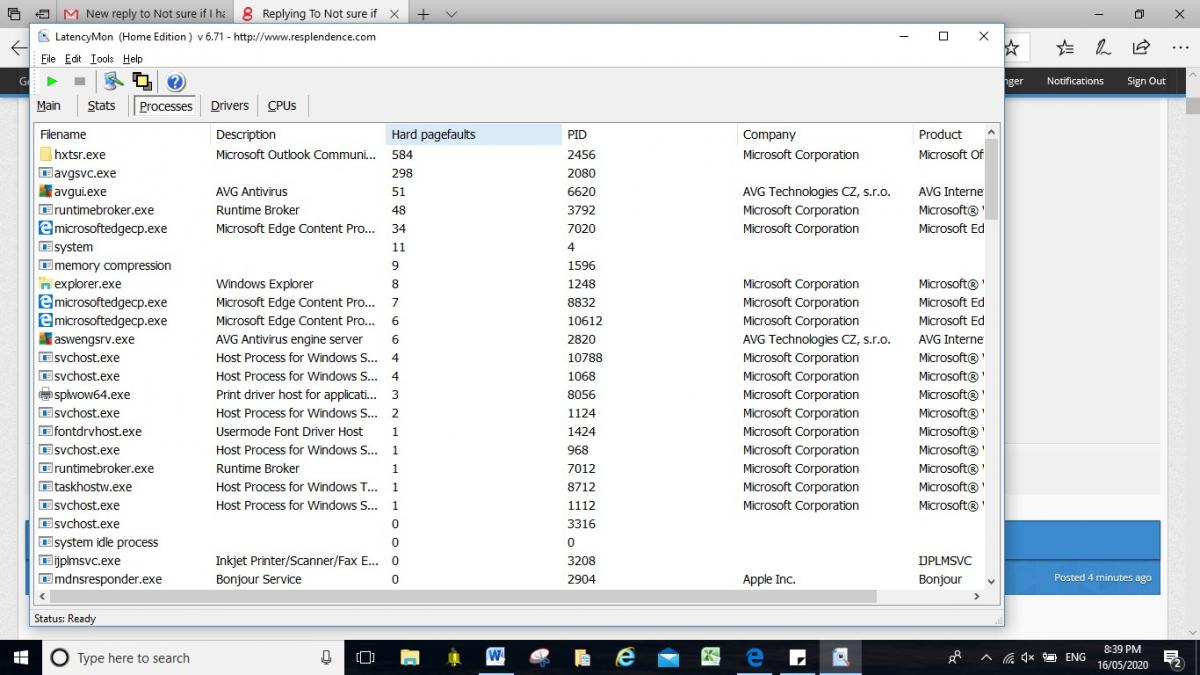Switch to the CPUs tab
Image resolution: width=1200 pixels, height=675 pixels.
pos(282,105)
